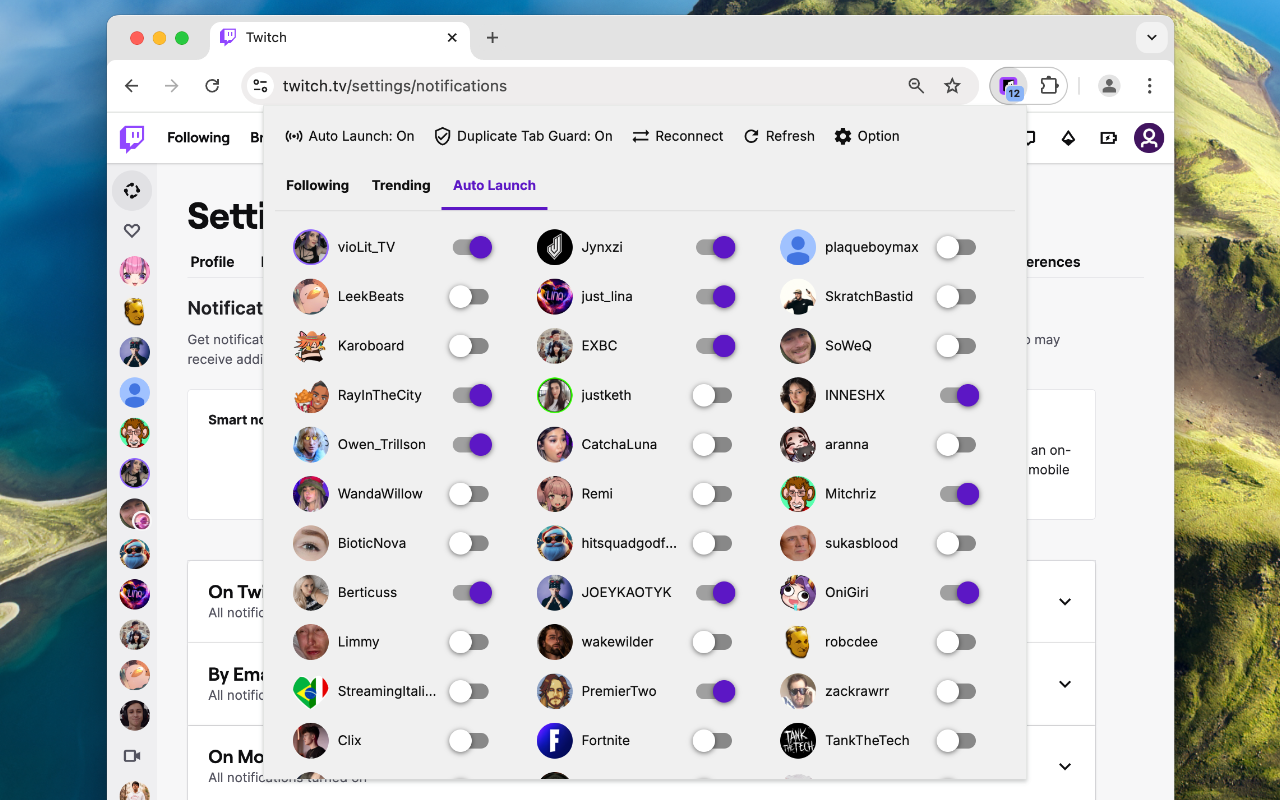Click the Following link in Twitch navbar
The height and width of the screenshot is (800, 1280).
(198, 138)
